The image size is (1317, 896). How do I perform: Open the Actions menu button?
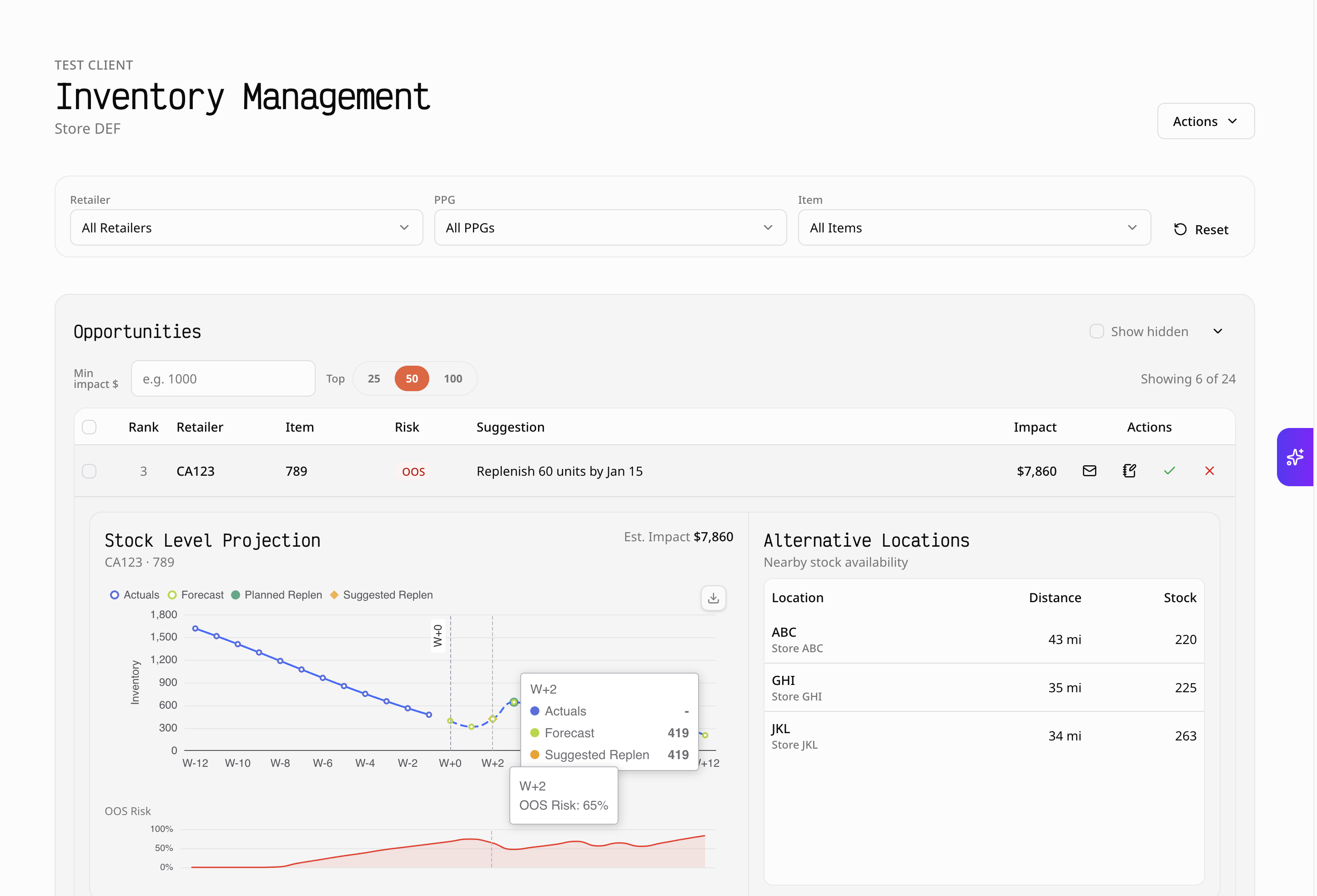tap(1205, 121)
